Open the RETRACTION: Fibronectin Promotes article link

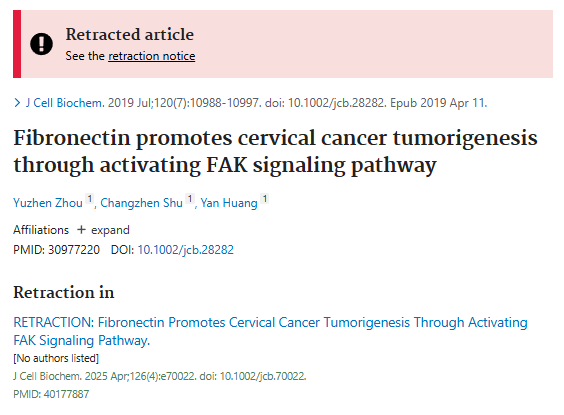tap(270, 331)
